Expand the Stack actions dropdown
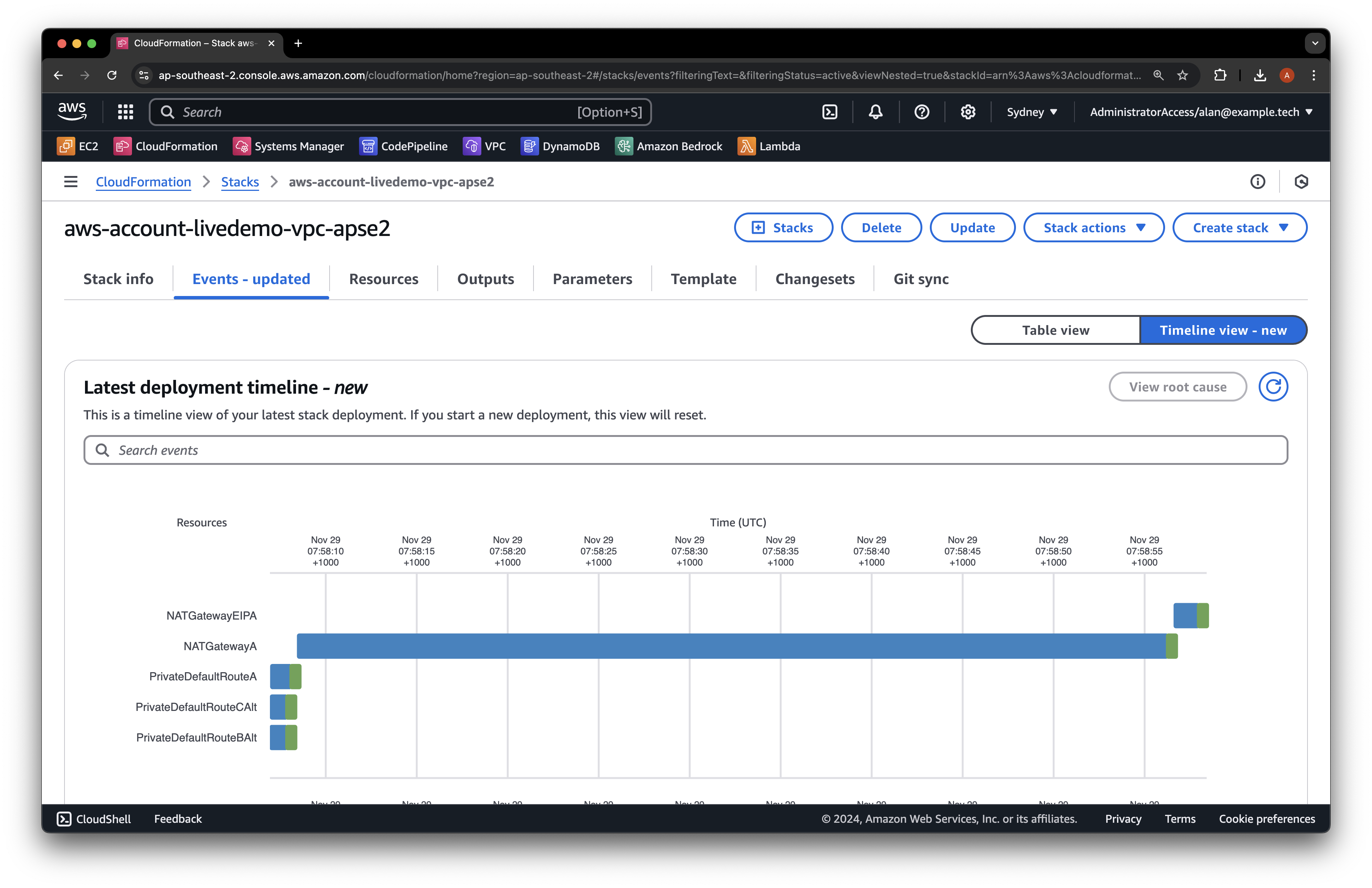 coord(1093,228)
